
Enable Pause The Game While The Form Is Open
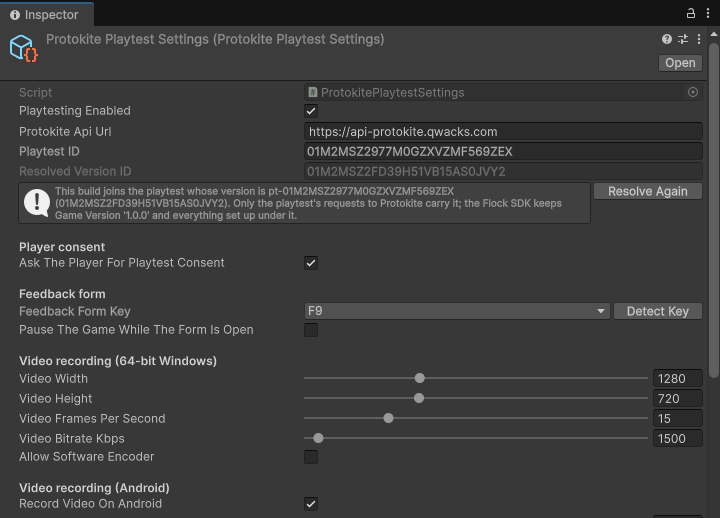tap(311, 330)
